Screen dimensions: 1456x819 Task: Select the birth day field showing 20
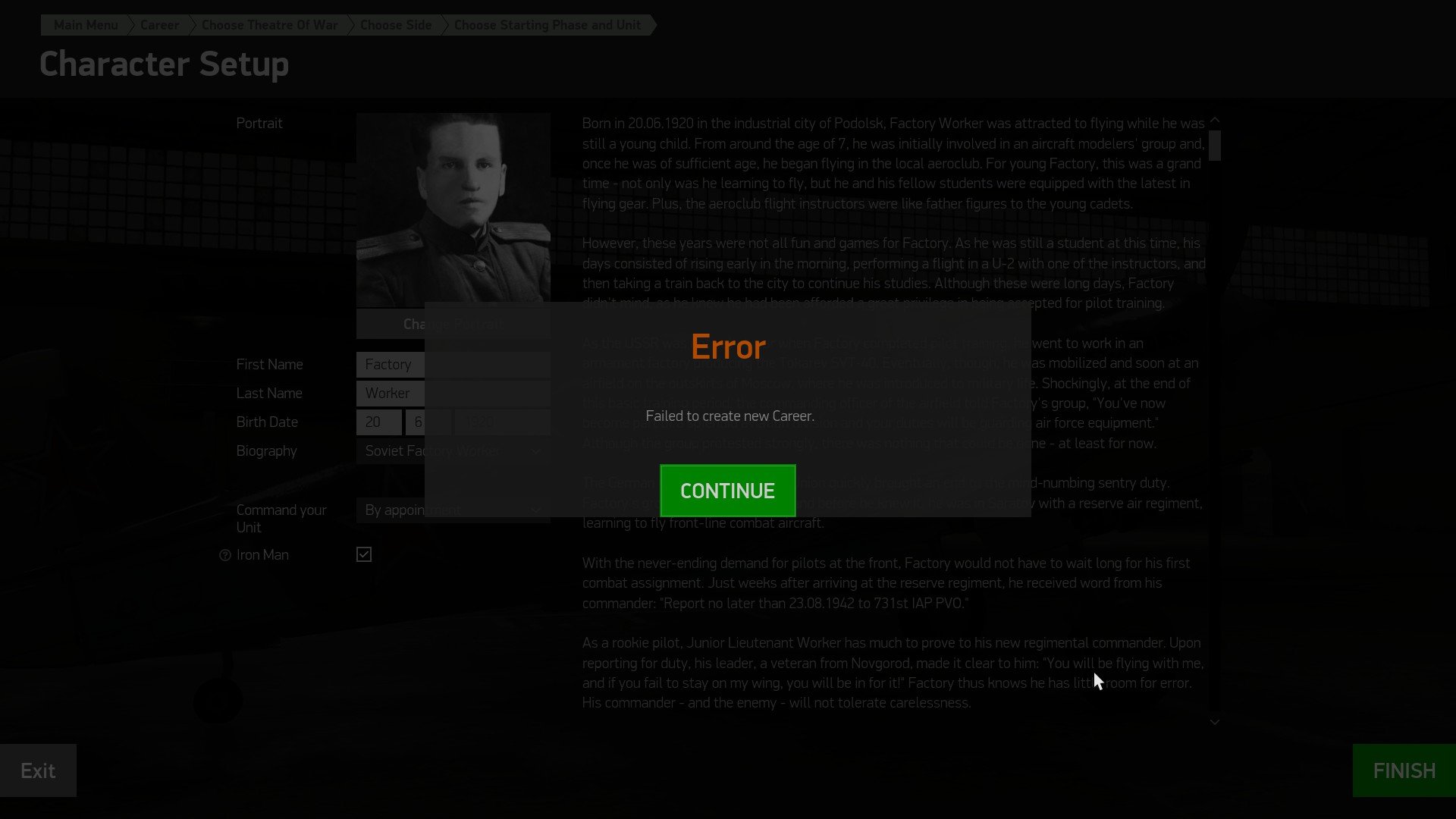coord(378,422)
